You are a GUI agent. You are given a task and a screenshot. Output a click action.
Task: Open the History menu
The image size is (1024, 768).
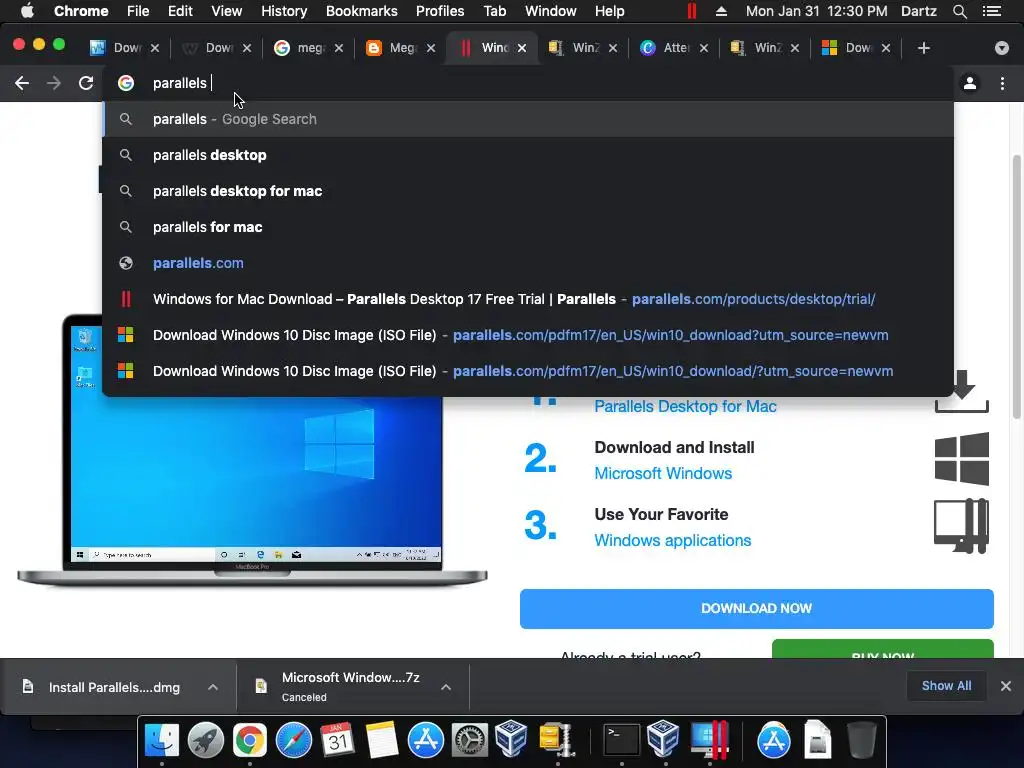click(283, 11)
